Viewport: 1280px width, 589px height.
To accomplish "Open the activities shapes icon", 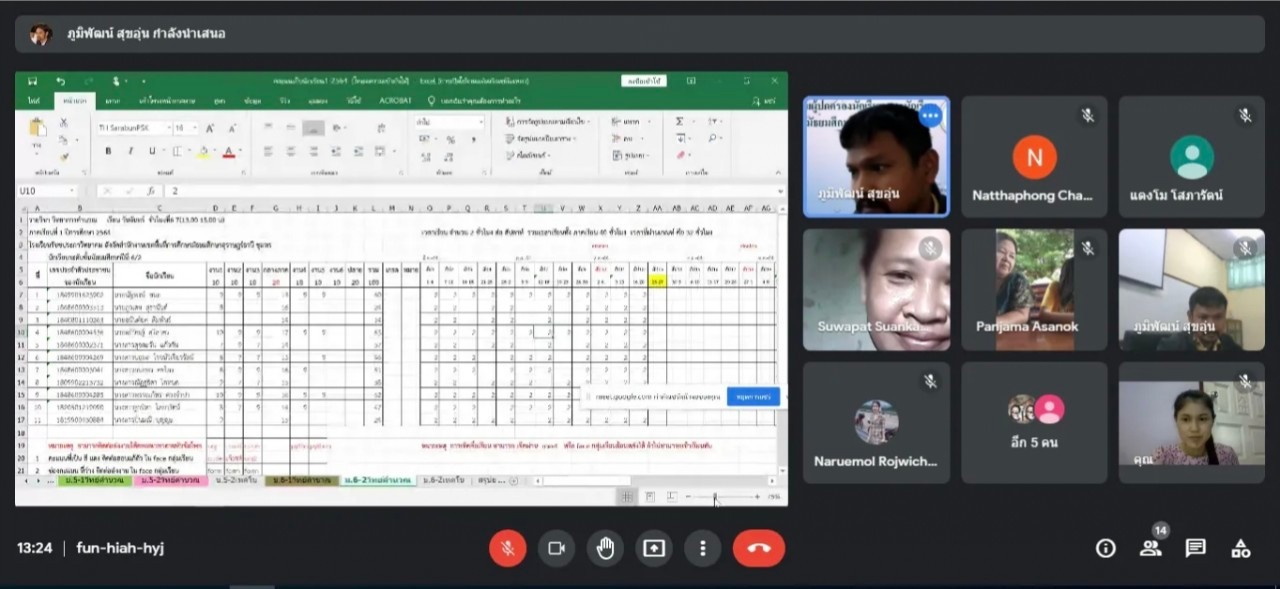I will (1240, 548).
